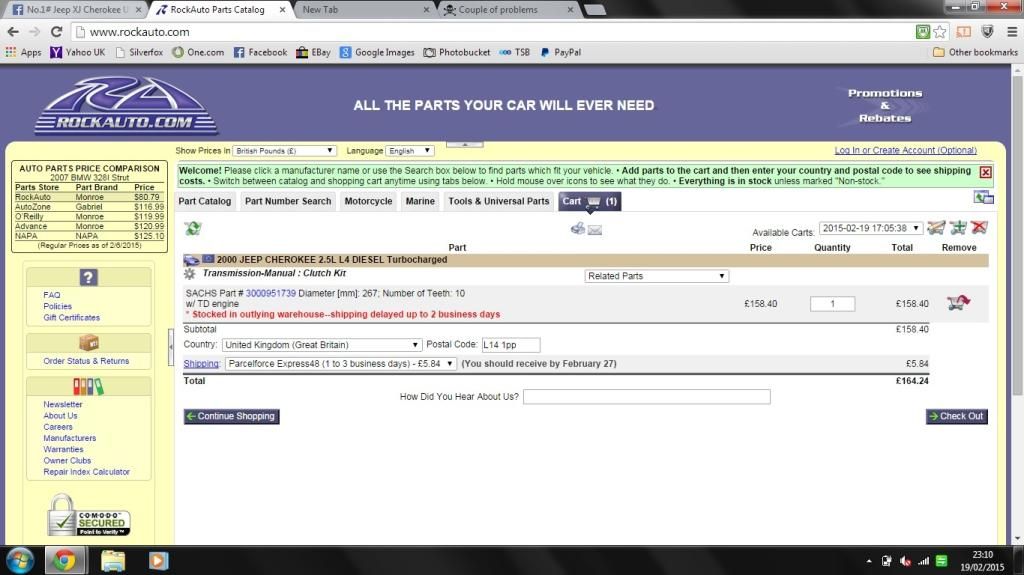Open Other bookmarks folder

pos(975,52)
